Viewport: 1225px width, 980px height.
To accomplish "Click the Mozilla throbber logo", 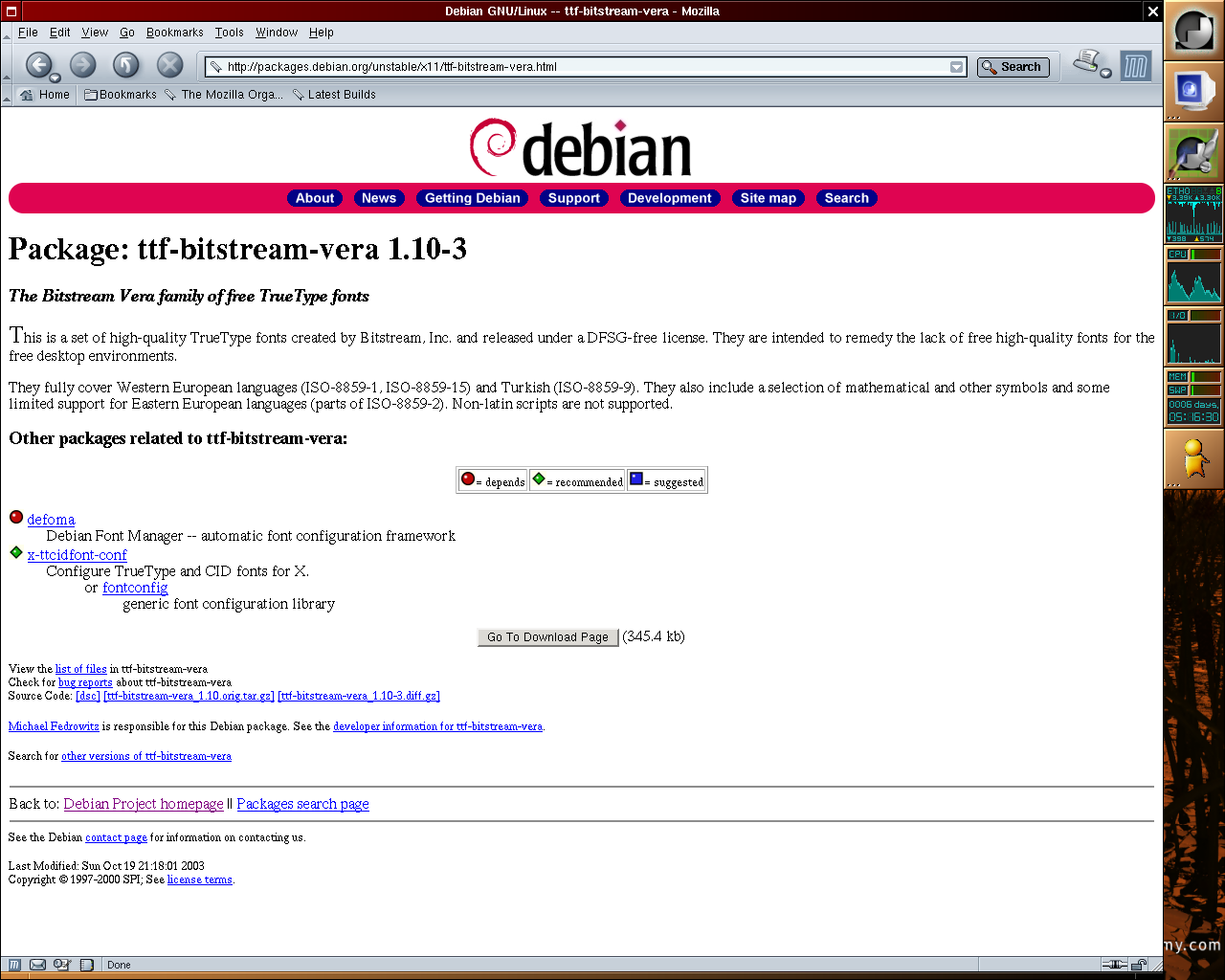I will 1136,67.
